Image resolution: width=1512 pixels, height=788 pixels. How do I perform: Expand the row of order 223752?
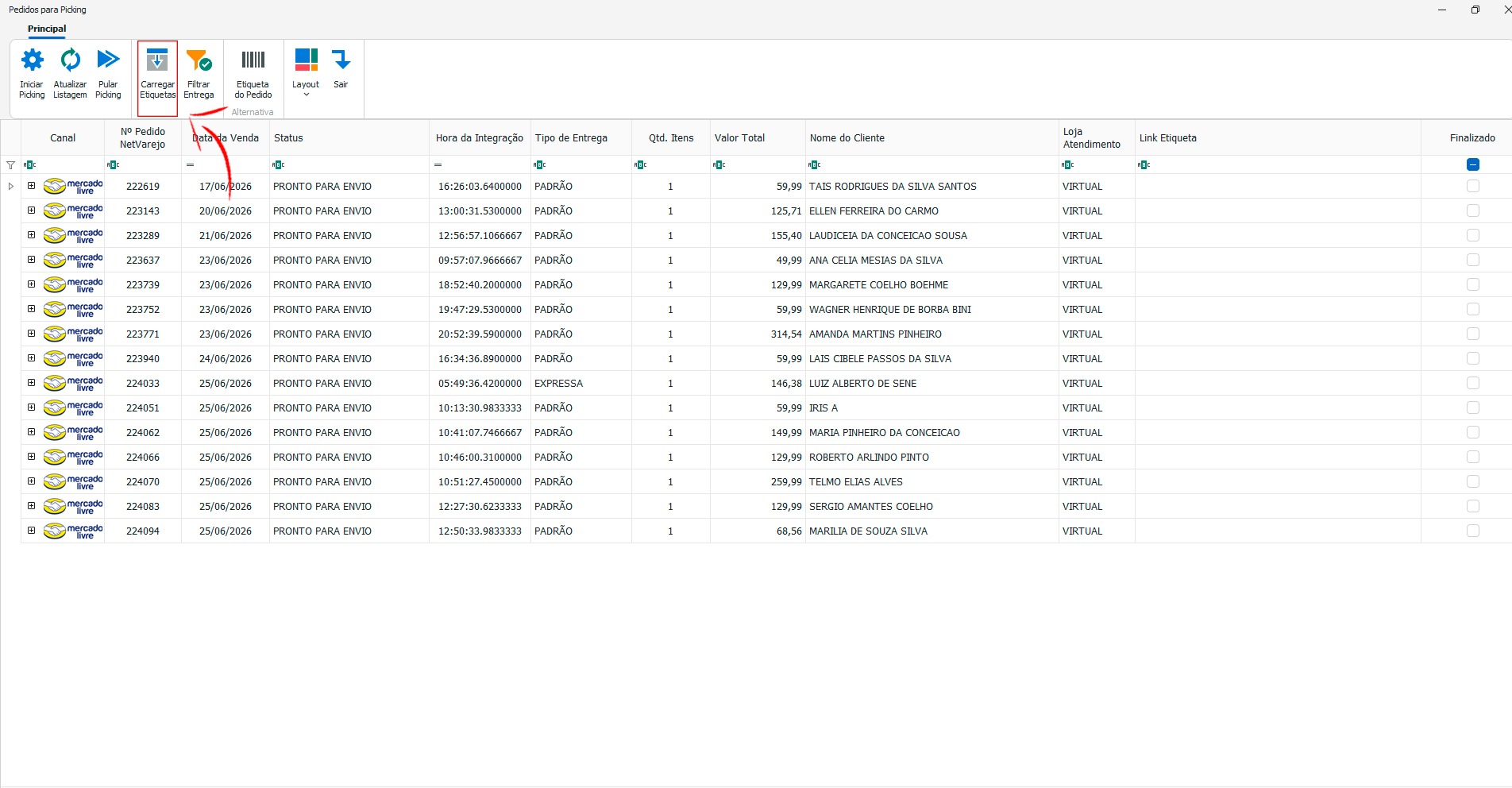[31, 309]
